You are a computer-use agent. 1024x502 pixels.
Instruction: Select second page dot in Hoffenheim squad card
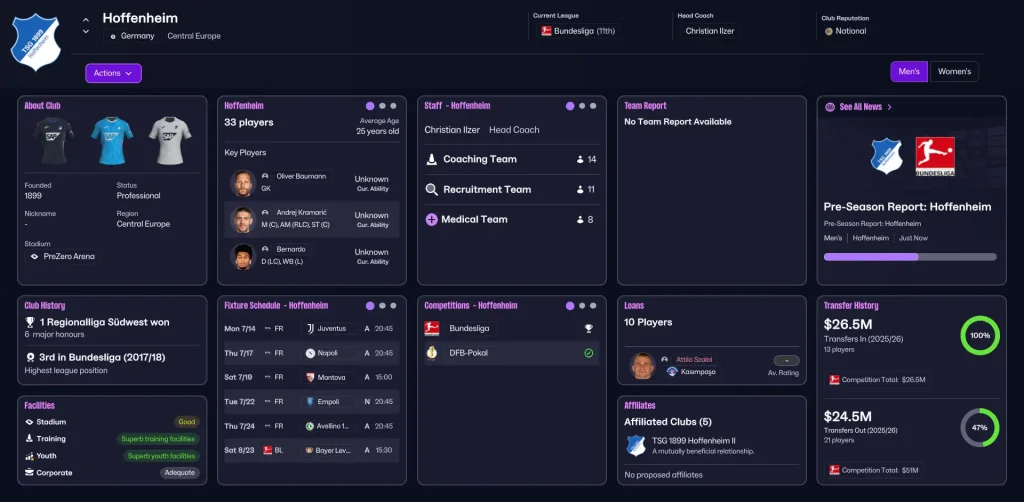click(383, 106)
